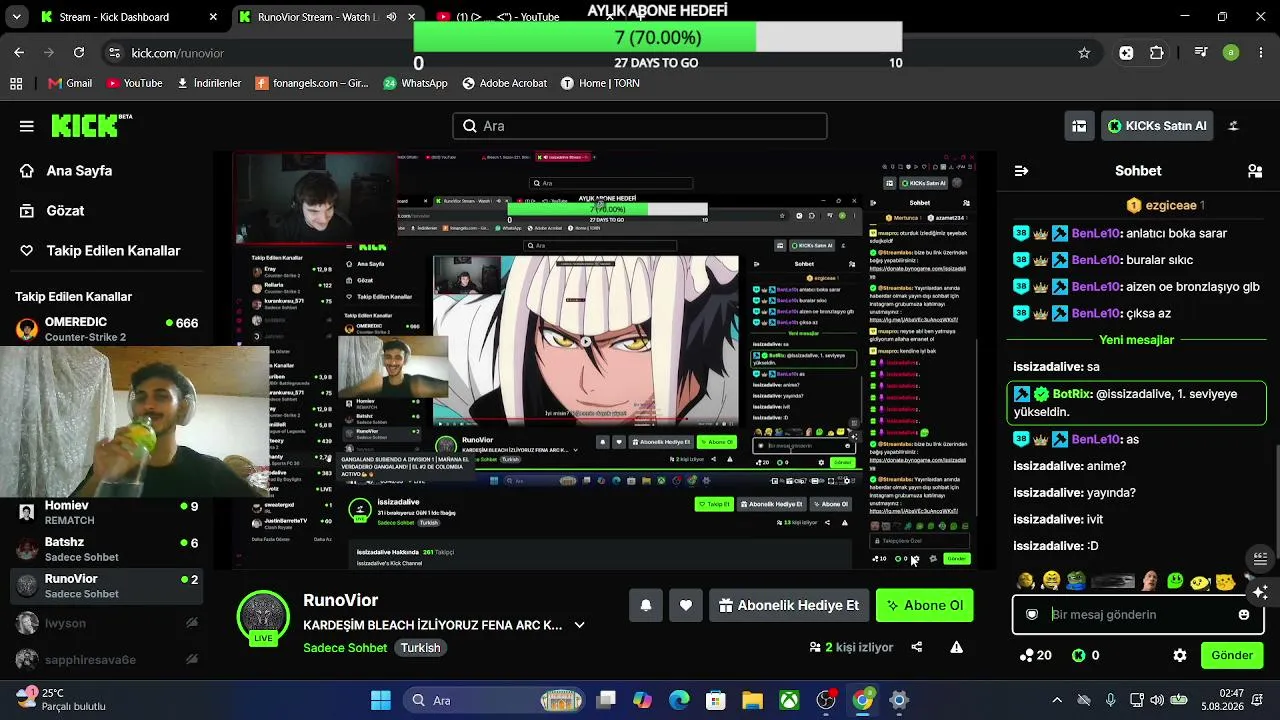Click the Bir mesaj gönderin input field

(x=1138, y=615)
